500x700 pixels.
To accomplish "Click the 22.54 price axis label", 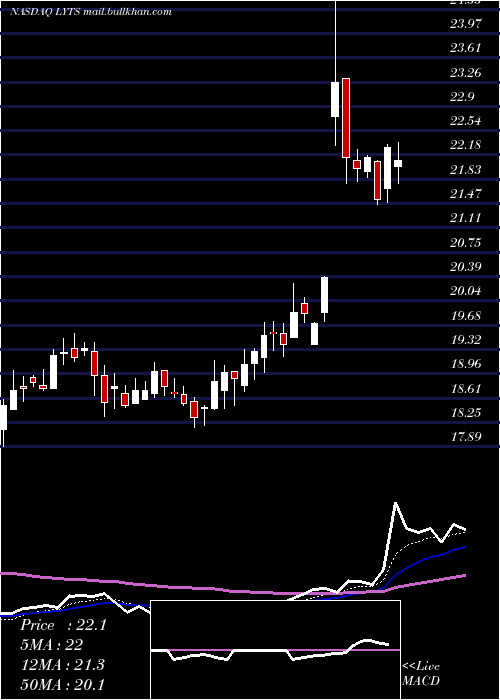I will tap(466, 121).
